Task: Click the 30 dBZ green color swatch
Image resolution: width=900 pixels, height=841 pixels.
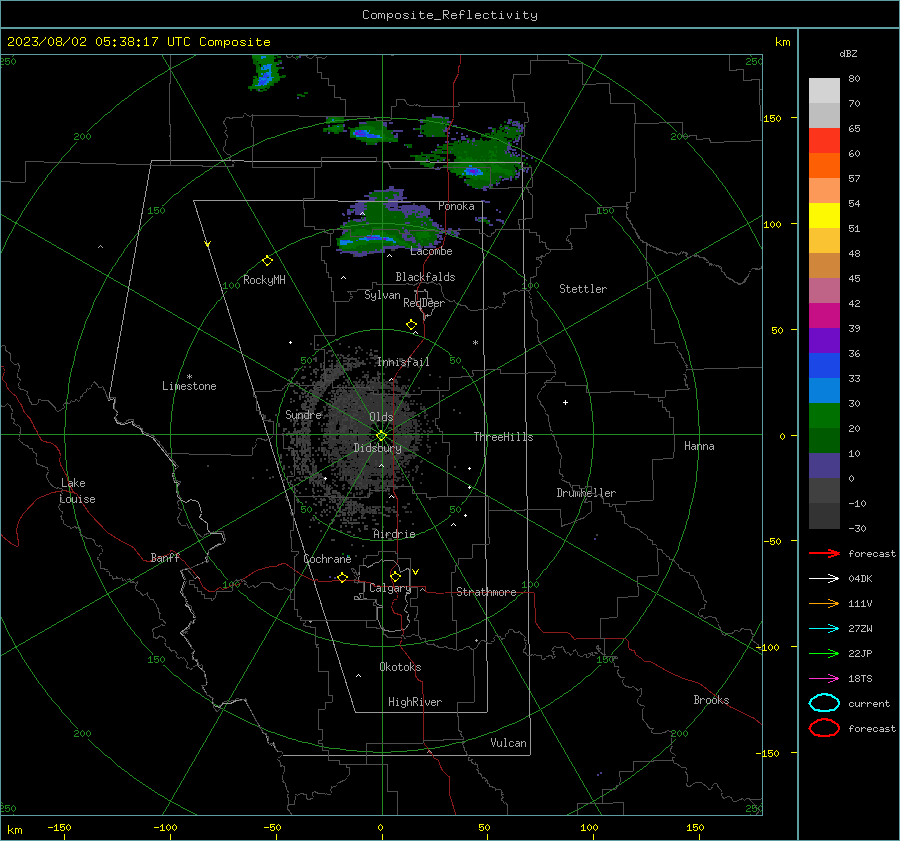Action: (824, 416)
